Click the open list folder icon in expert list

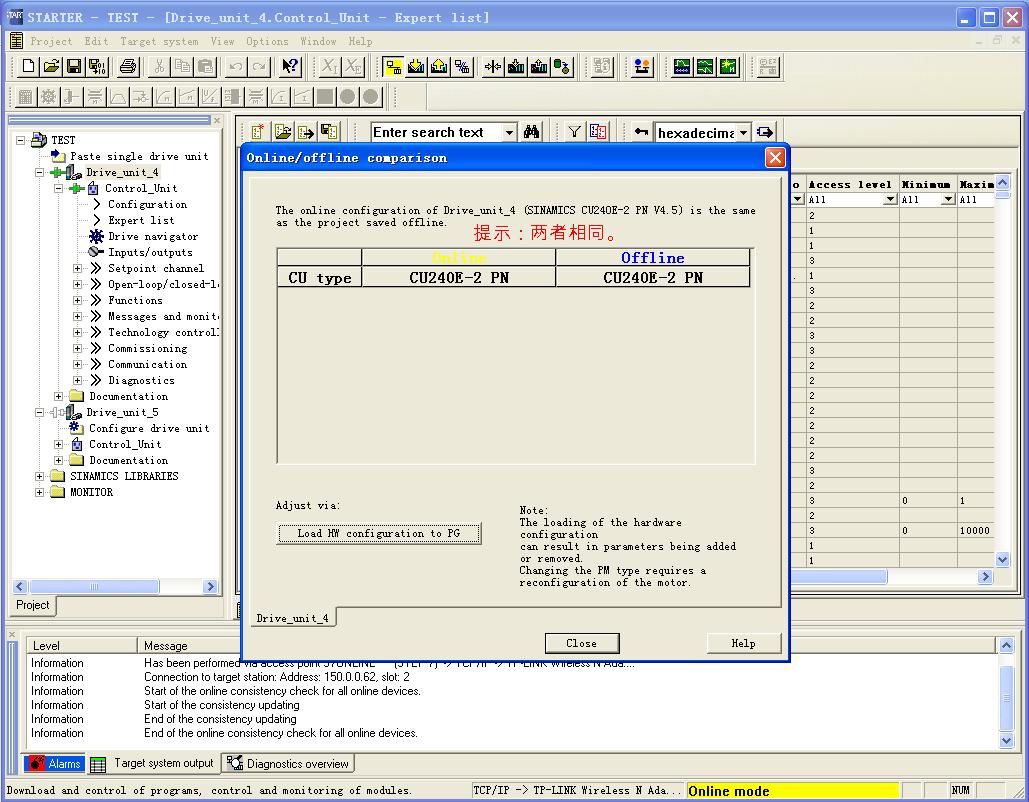coord(283,132)
